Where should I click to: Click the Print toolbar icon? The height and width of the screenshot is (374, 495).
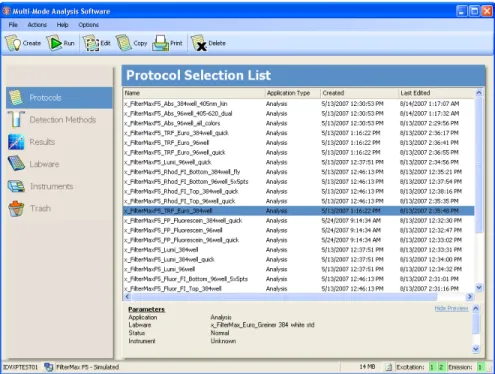point(160,43)
